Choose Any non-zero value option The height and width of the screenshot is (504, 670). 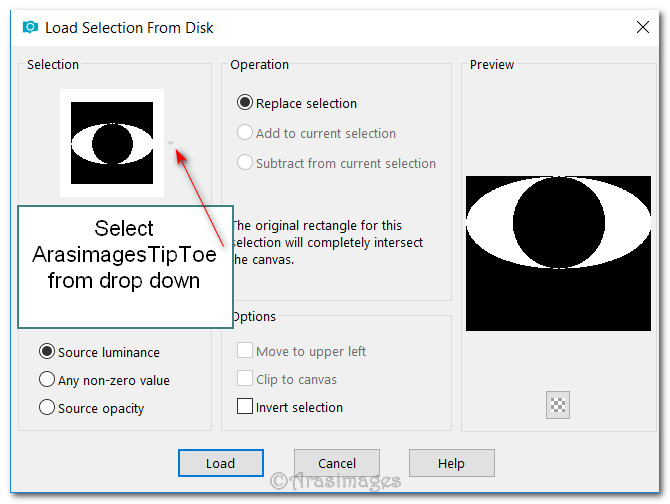pos(46,380)
